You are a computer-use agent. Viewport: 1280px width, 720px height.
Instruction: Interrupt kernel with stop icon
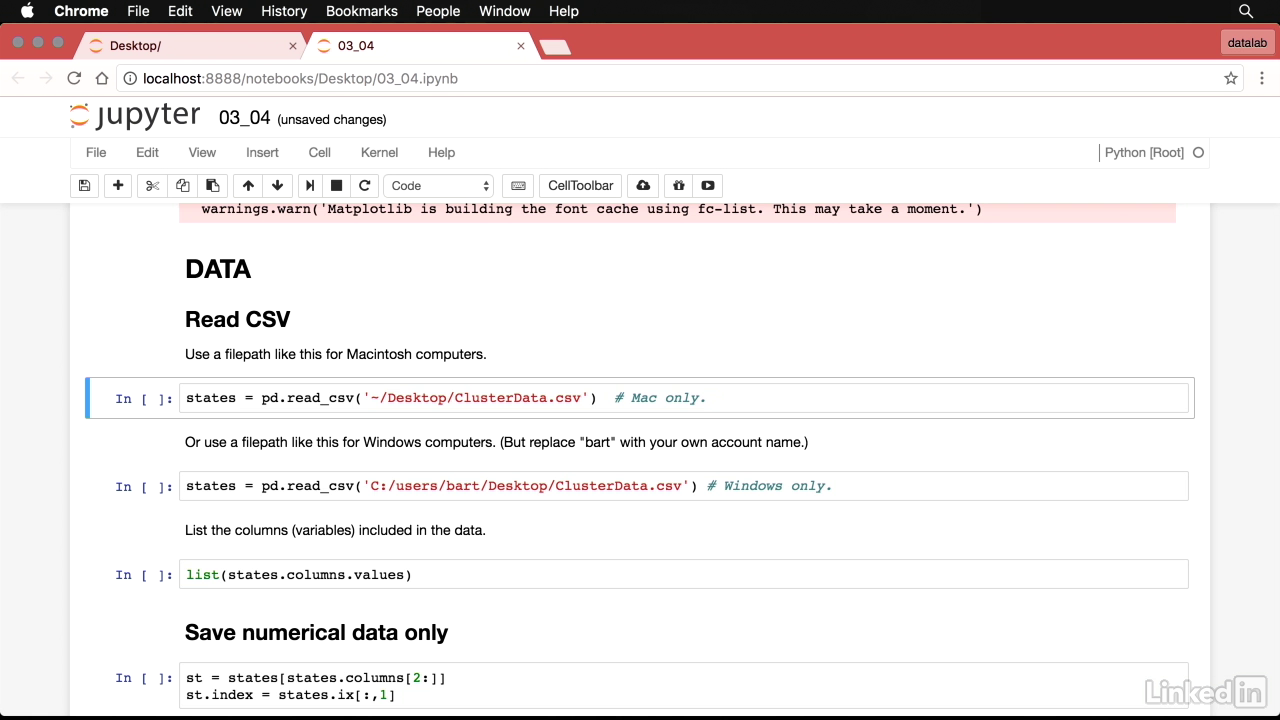[337, 185]
